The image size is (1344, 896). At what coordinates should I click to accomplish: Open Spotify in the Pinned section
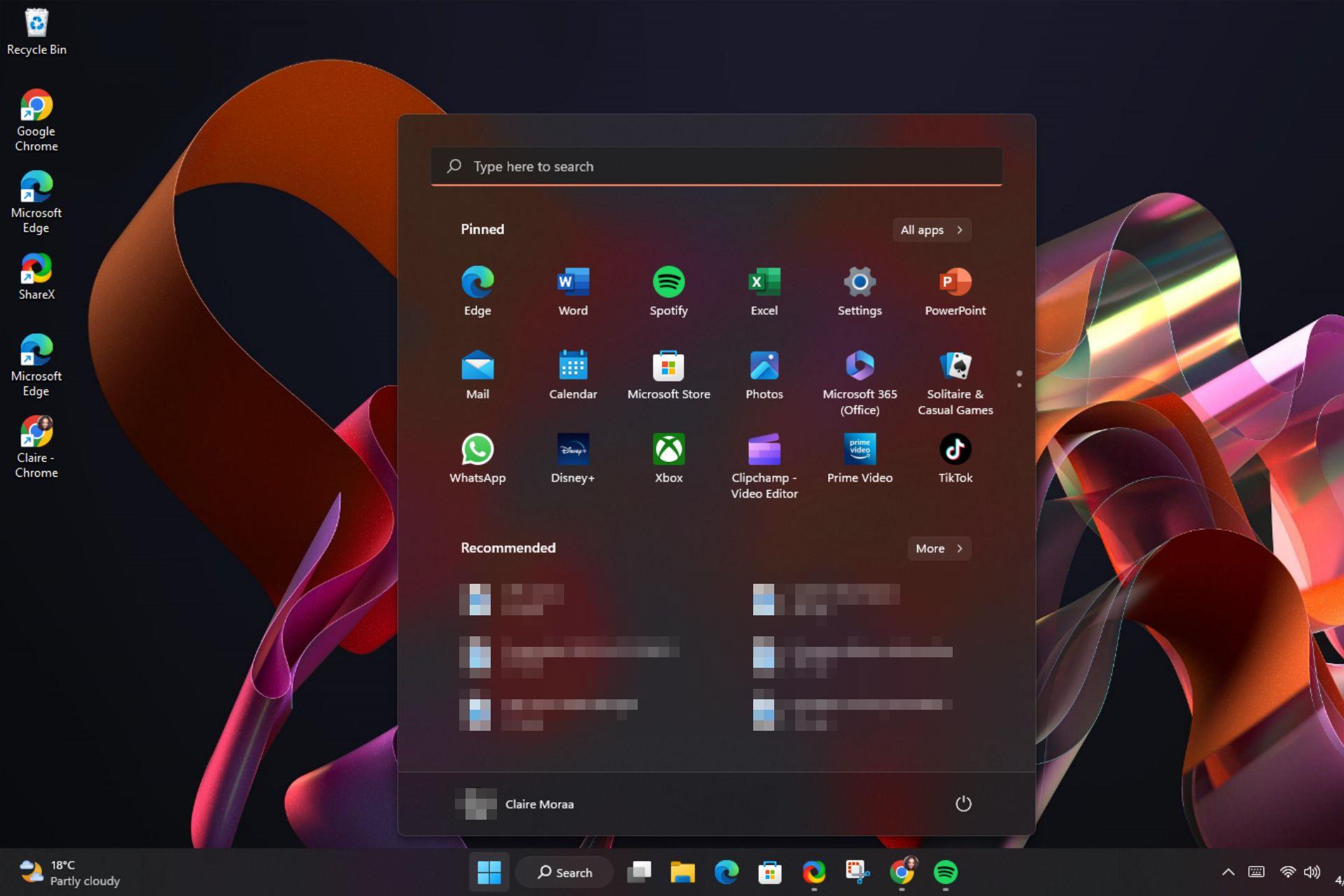668,291
